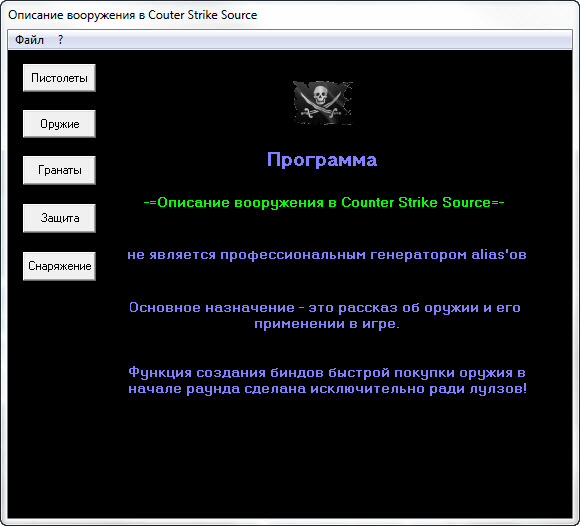Open the Снаряжение section
580x526 pixels.
click(59, 266)
